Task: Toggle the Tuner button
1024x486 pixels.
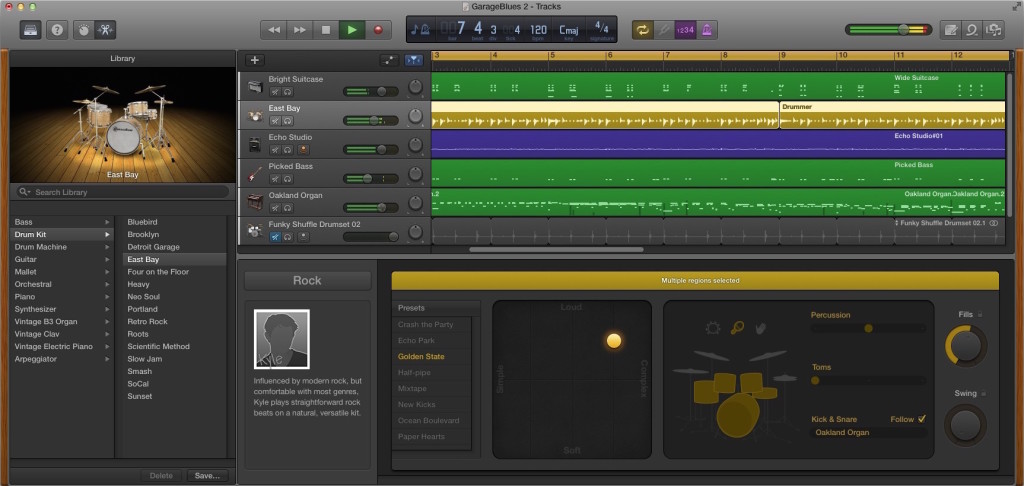Action: pyautogui.click(x=664, y=29)
